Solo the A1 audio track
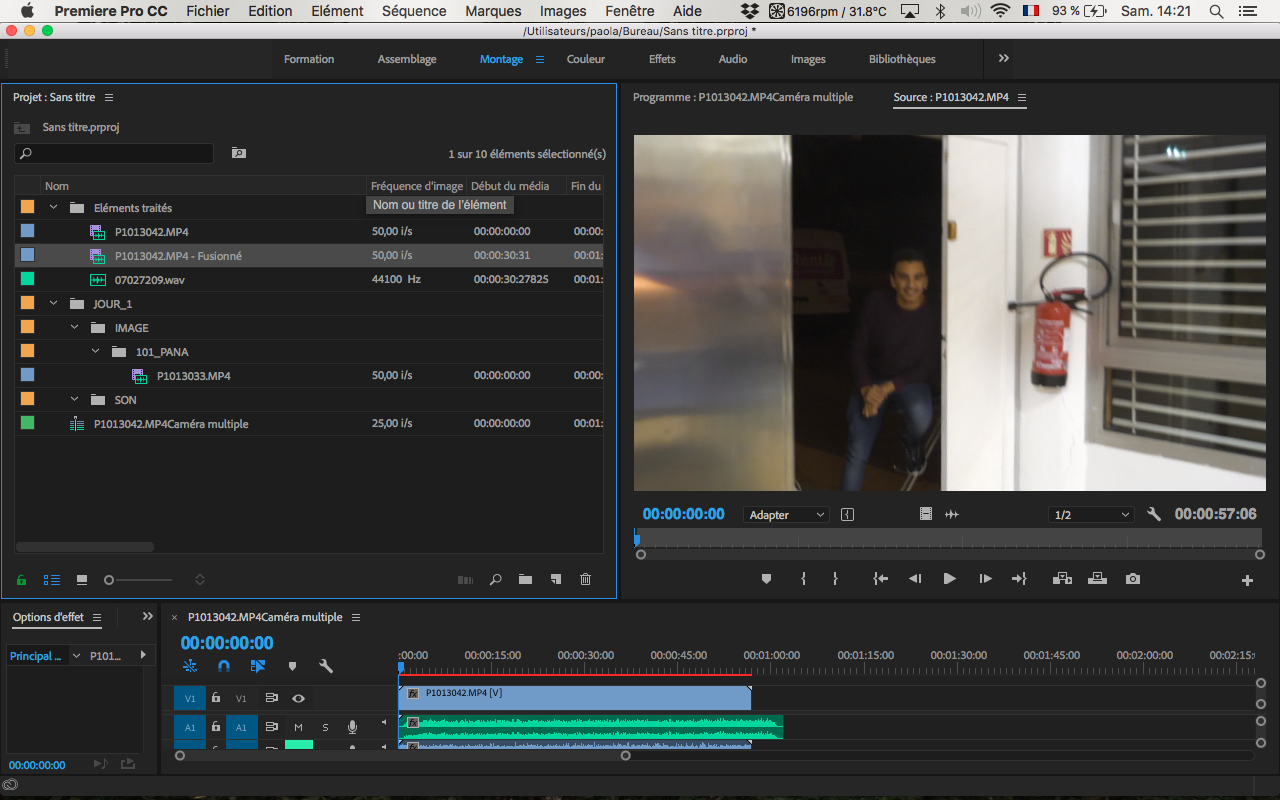Image resolution: width=1280 pixels, height=800 pixels. pos(325,727)
